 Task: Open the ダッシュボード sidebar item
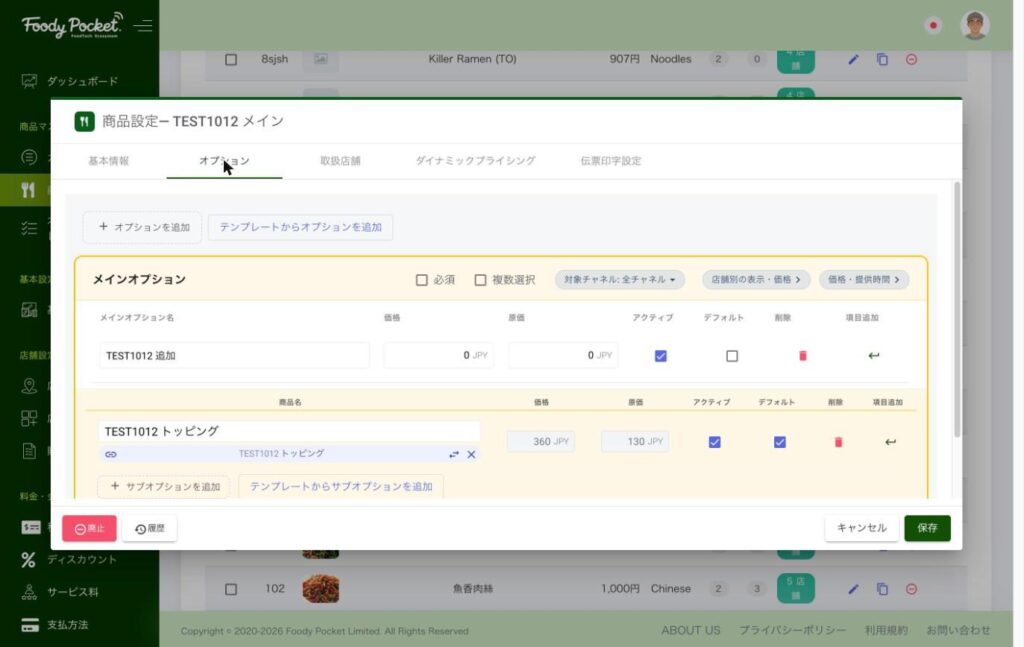point(69,82)
